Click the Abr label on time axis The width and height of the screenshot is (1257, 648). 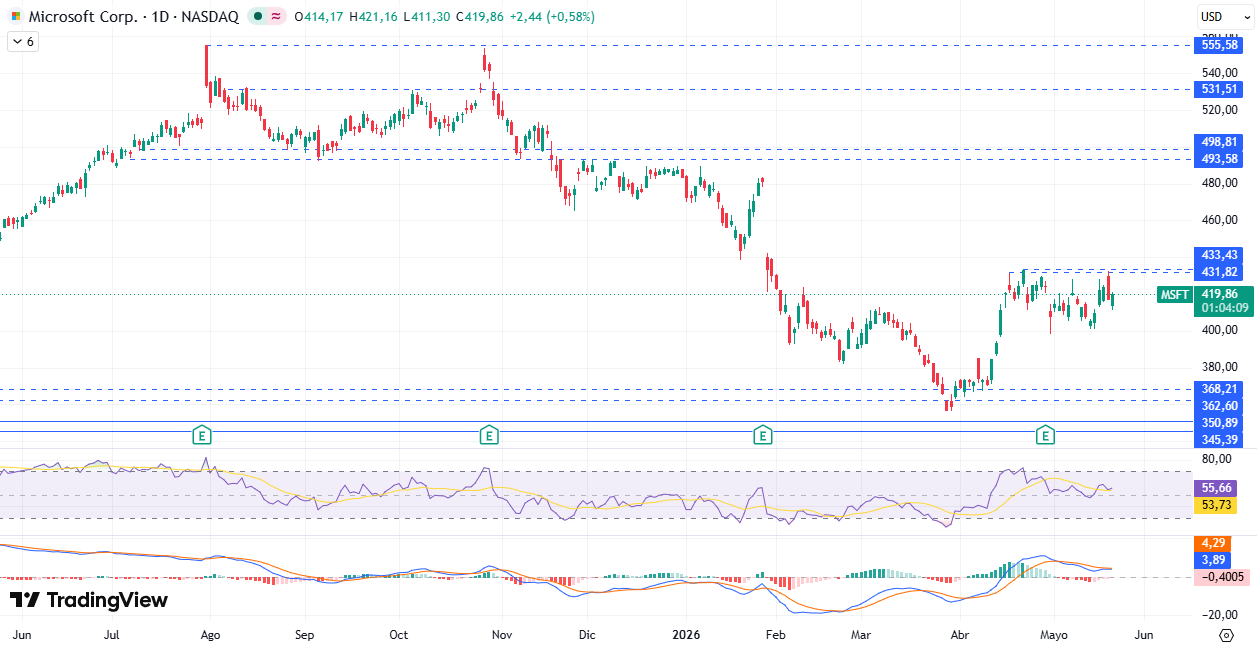click(x=960, y=634)
